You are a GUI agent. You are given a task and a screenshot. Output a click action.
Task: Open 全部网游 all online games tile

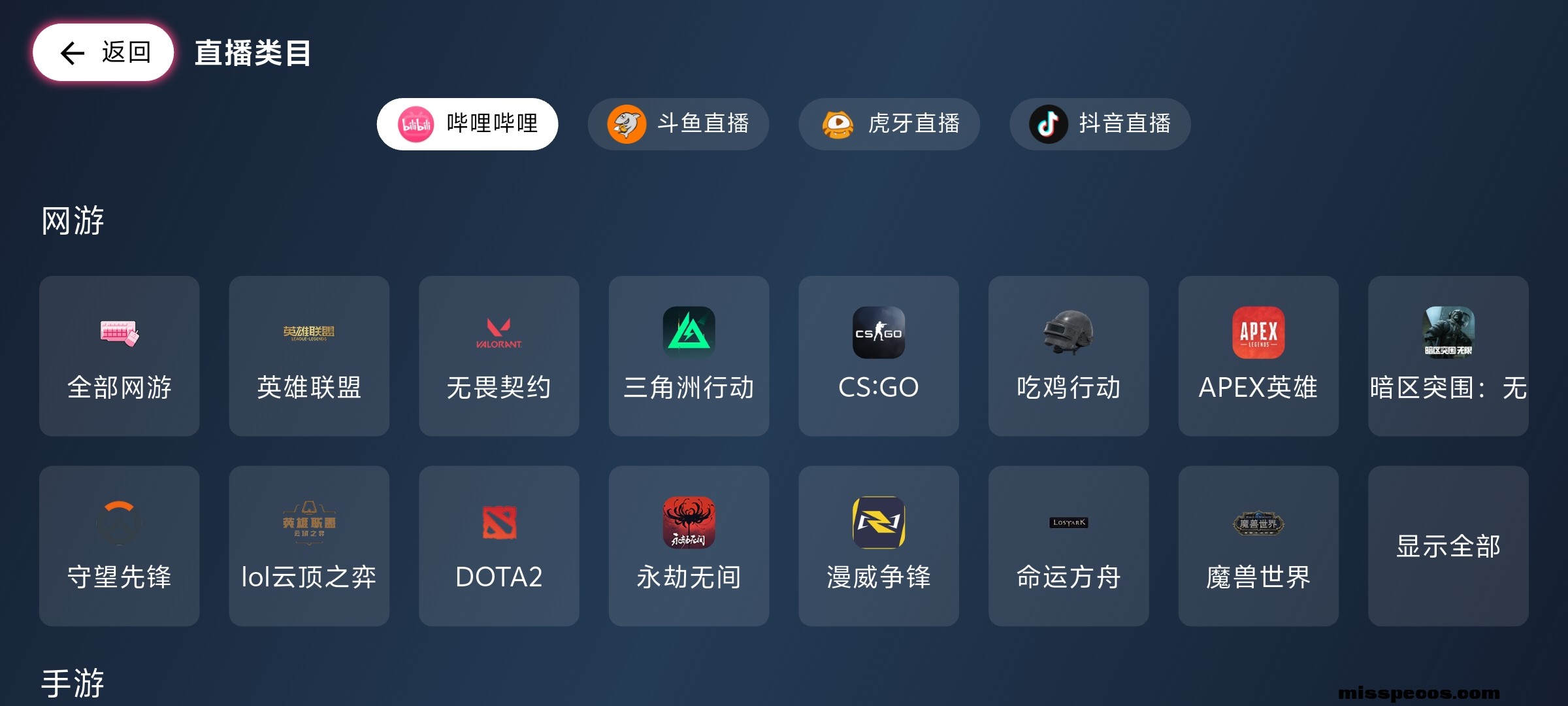[120, 356]
